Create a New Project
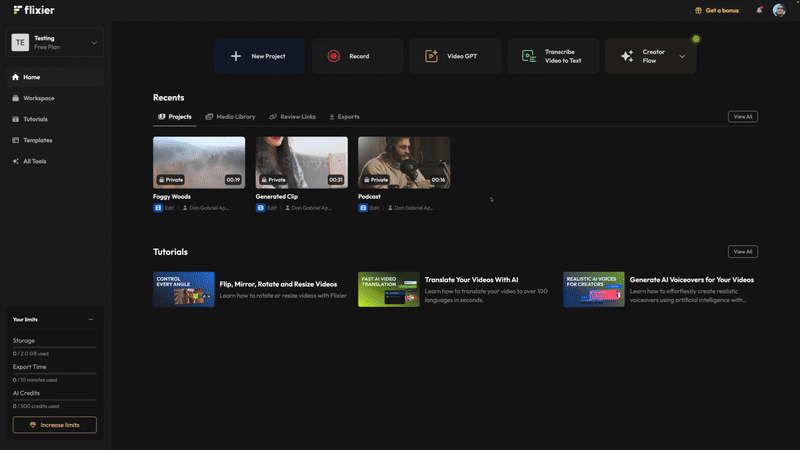Screen dimensions: 800x450 pyautogui.click(x=259, y=56)
